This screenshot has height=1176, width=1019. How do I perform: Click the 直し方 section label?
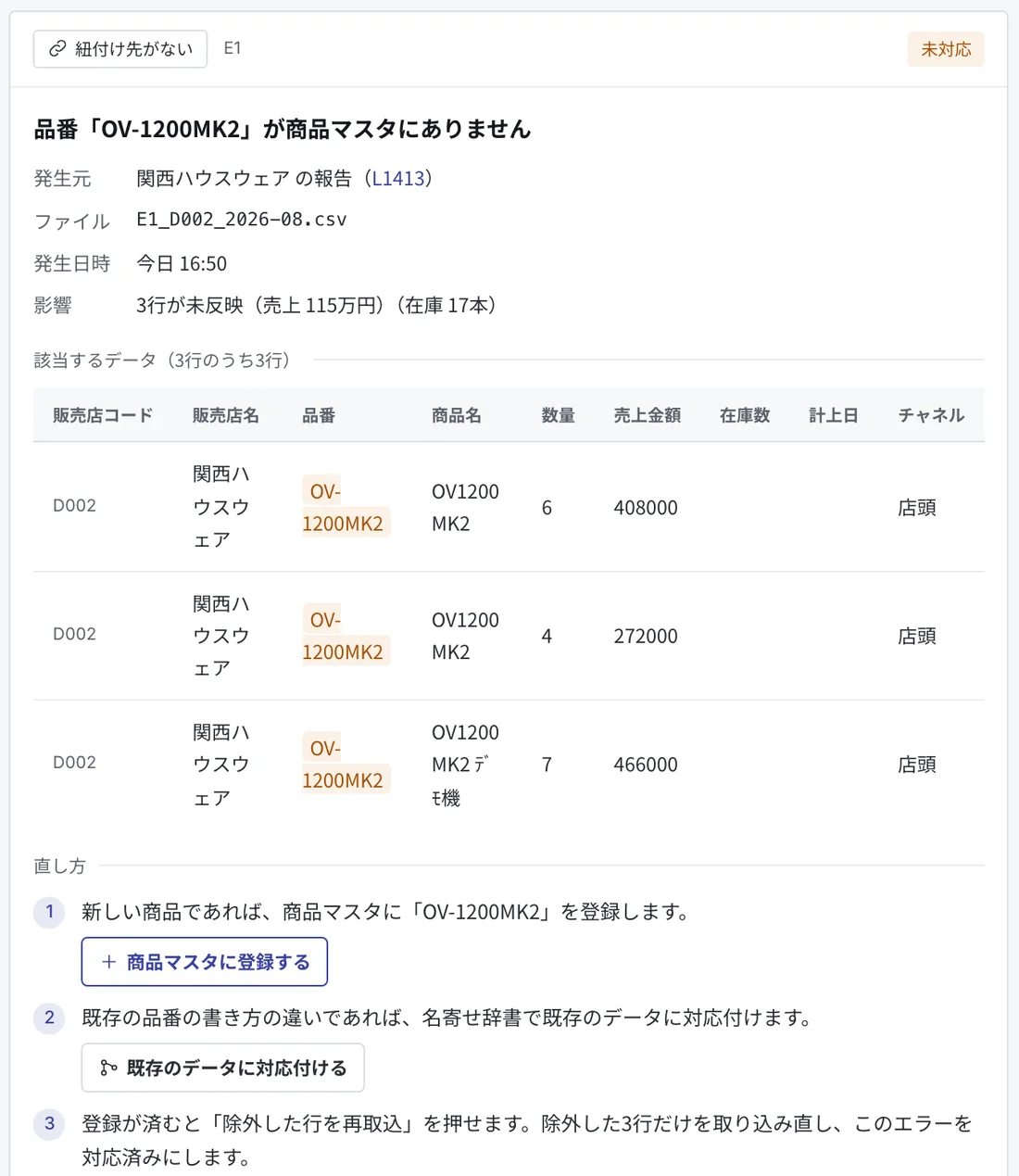tap(59, 866)
